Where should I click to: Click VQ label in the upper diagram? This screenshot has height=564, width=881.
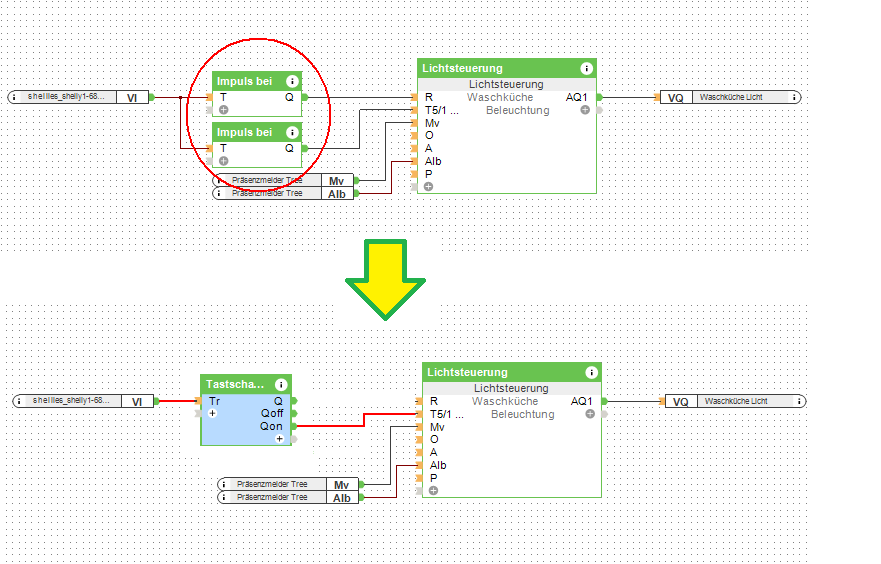(x=675, y=98)
